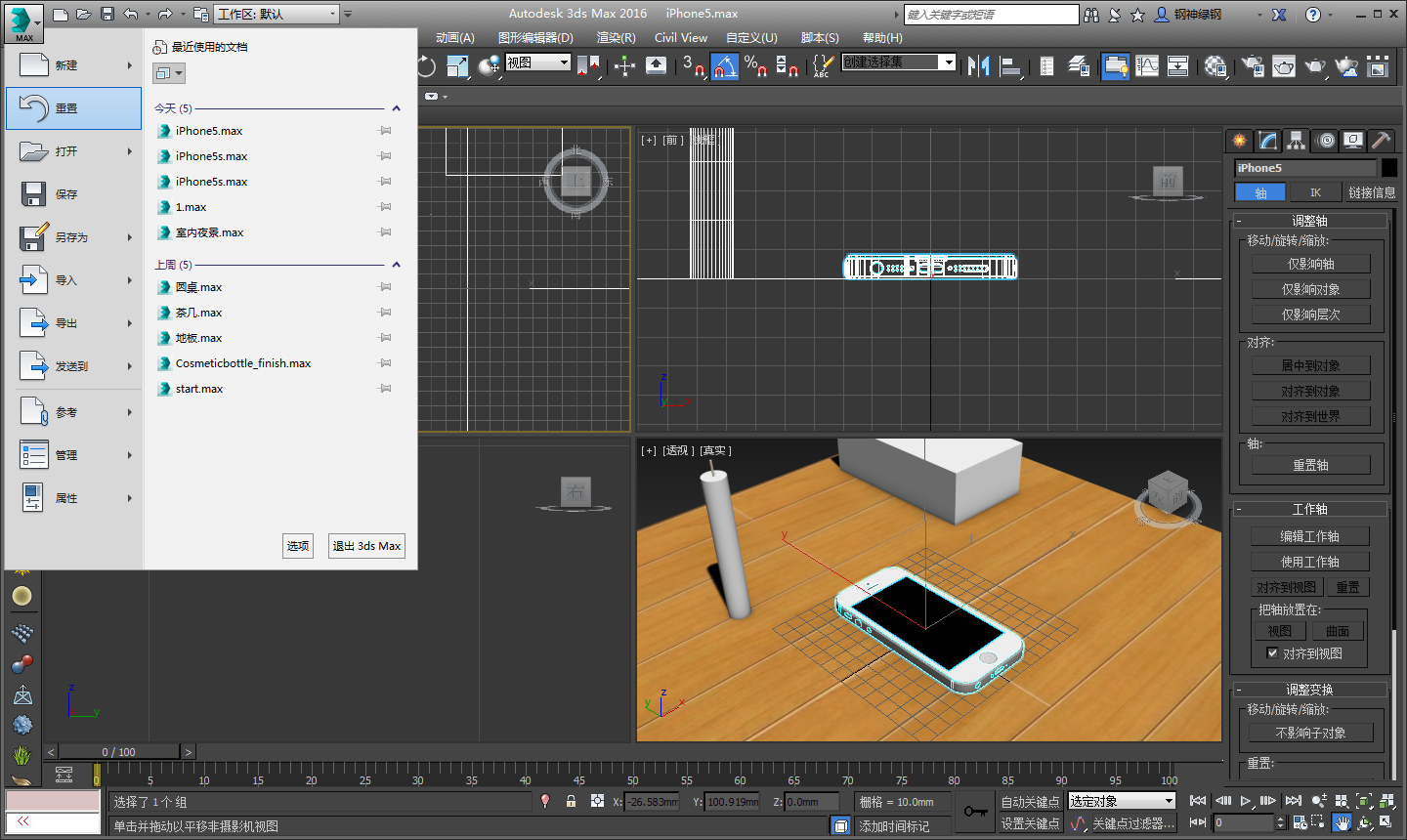Toggle the 3D Snaps icon
The width and height of the screenshot is (1407, 840).
[694, 65]
